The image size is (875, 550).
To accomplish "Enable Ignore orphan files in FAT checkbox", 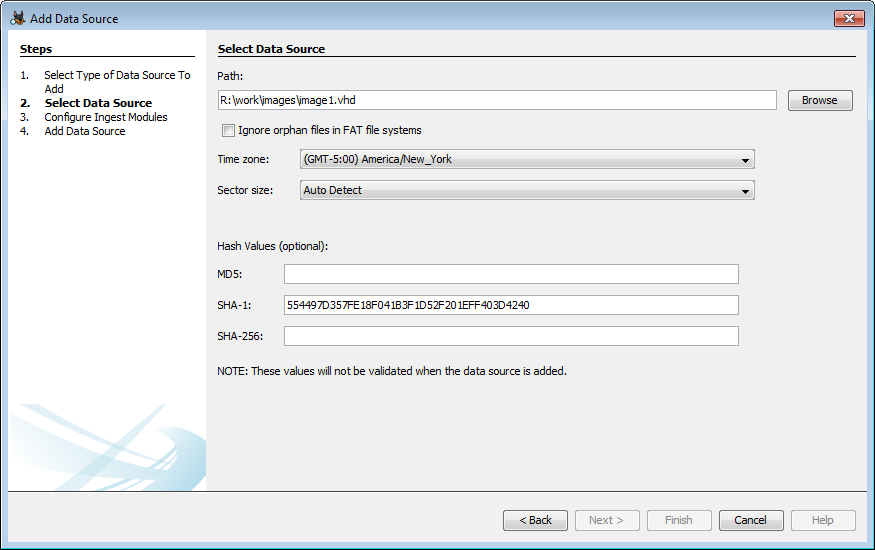I will 229,130.
